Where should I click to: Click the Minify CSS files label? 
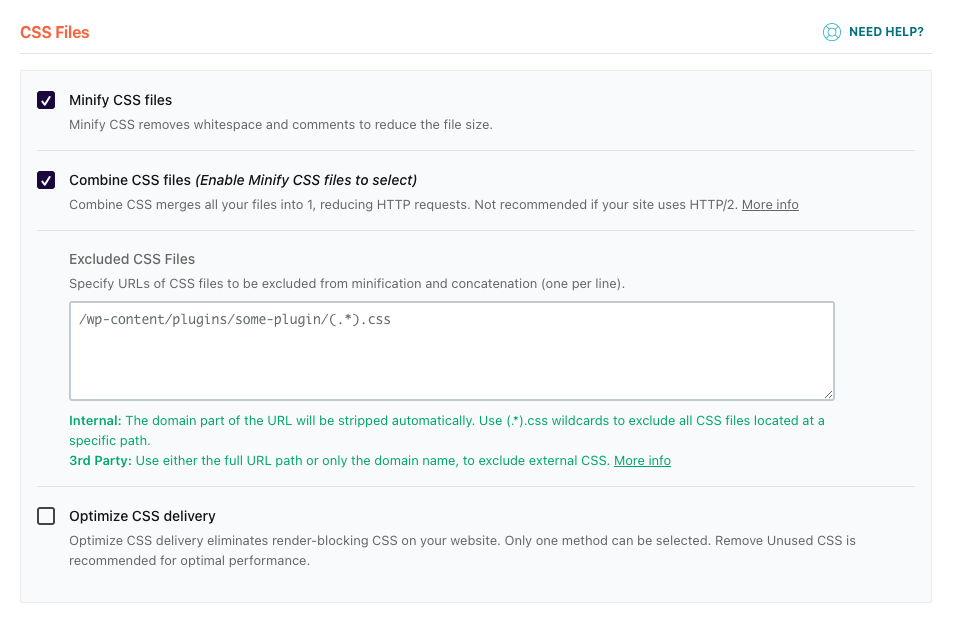click(x=120, y=100)
